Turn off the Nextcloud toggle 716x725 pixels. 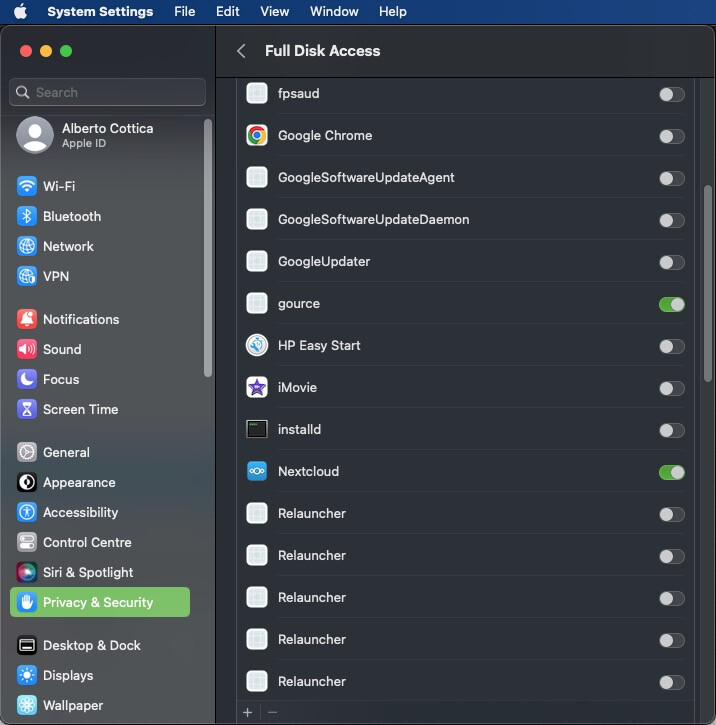click(x=671, y=472)
